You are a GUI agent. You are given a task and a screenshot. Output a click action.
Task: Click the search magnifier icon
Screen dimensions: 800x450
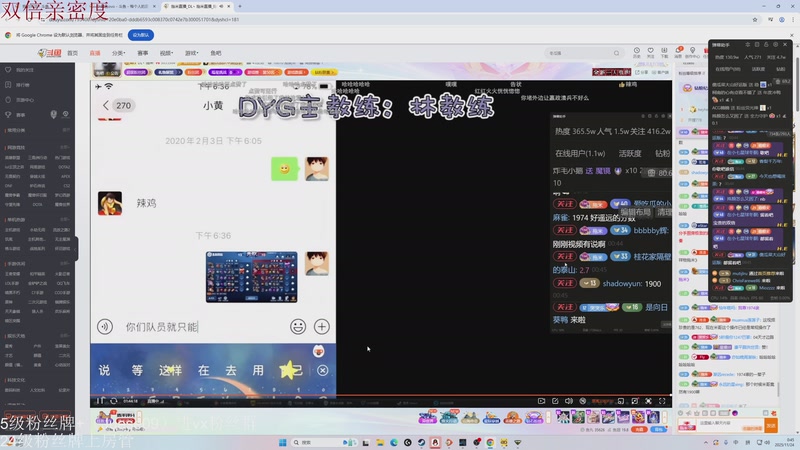point(616,53)
